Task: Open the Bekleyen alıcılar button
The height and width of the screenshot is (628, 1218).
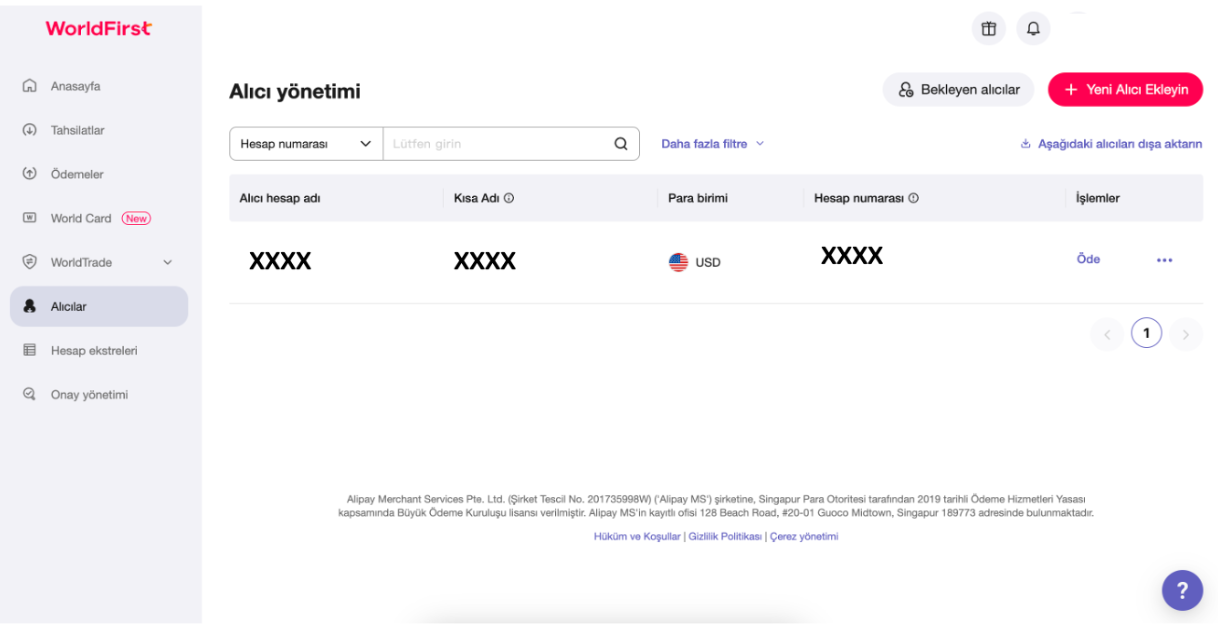Action: [x=958, y=90]
